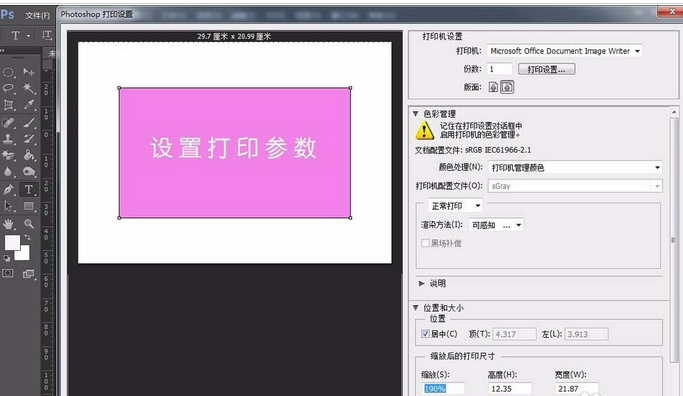Select the Path Selection arrow tool
The image size is (683, 396).
[8, 206]
